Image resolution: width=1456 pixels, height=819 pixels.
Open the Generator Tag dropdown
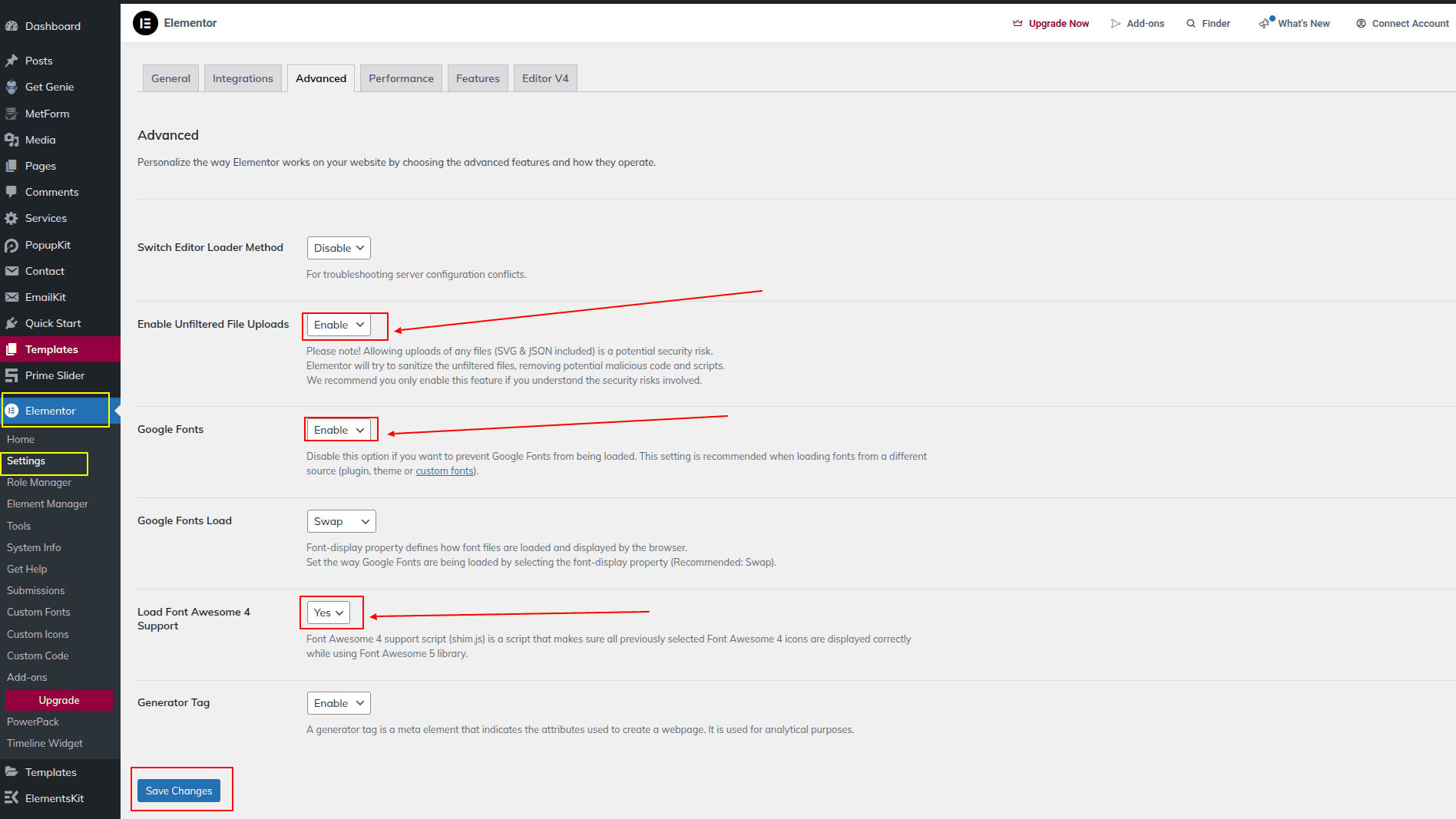click(339, 703)
